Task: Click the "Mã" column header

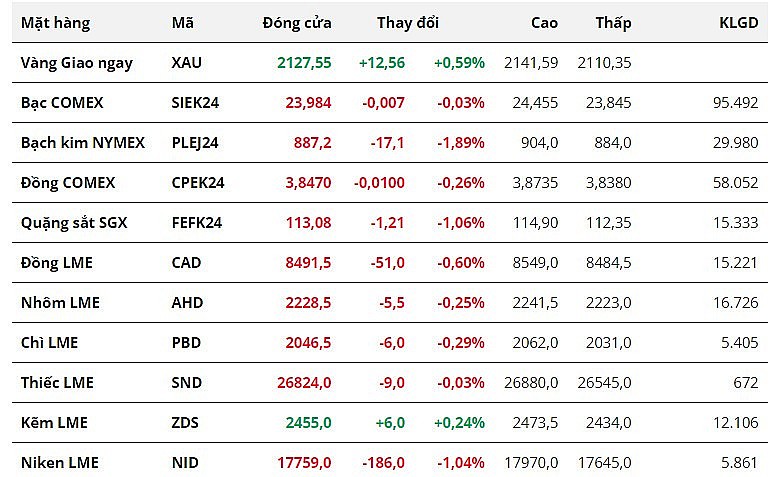Action: (x=183, y=22)
